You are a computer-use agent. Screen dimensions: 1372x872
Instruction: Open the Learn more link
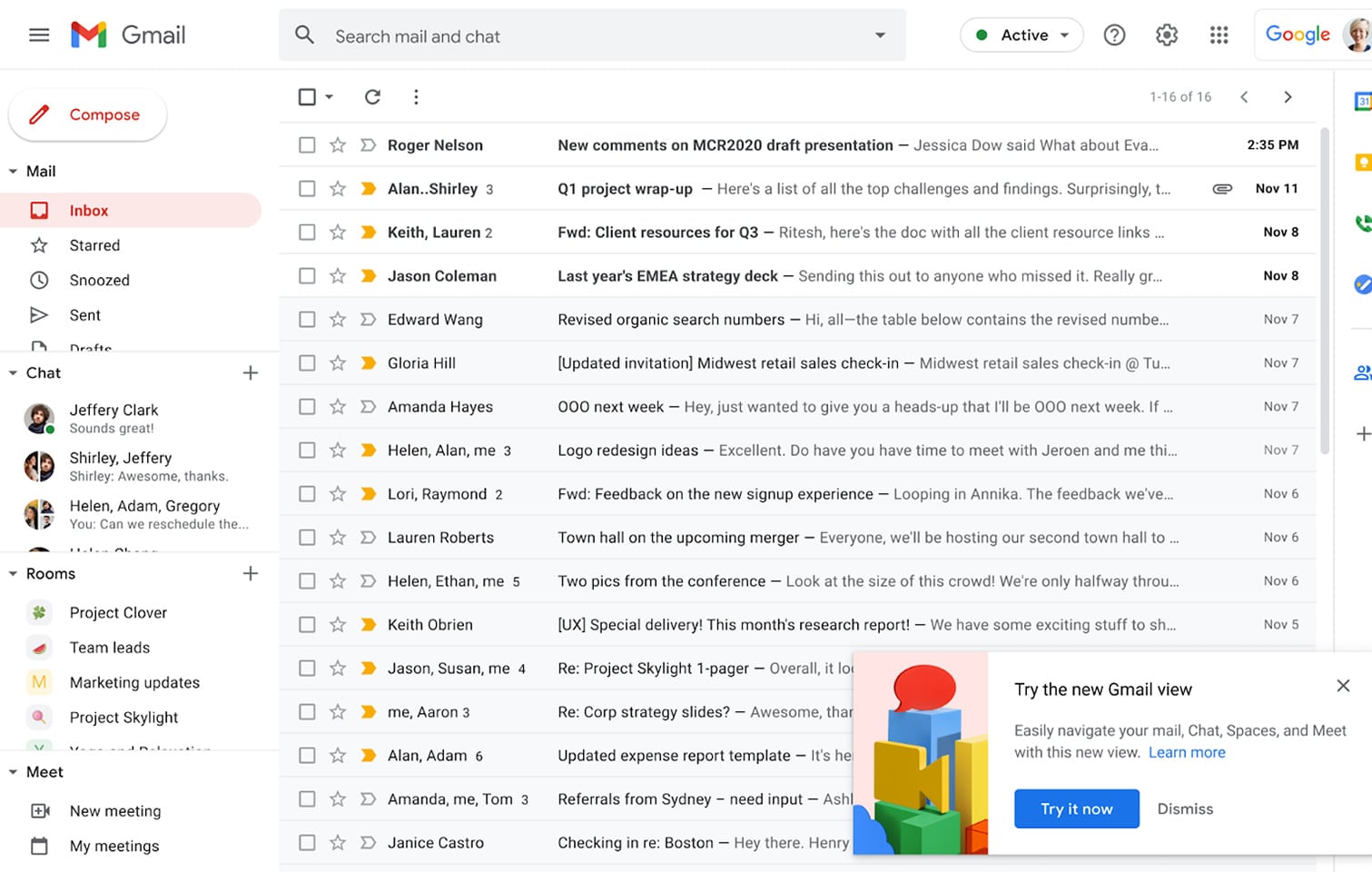(1186, 752)
